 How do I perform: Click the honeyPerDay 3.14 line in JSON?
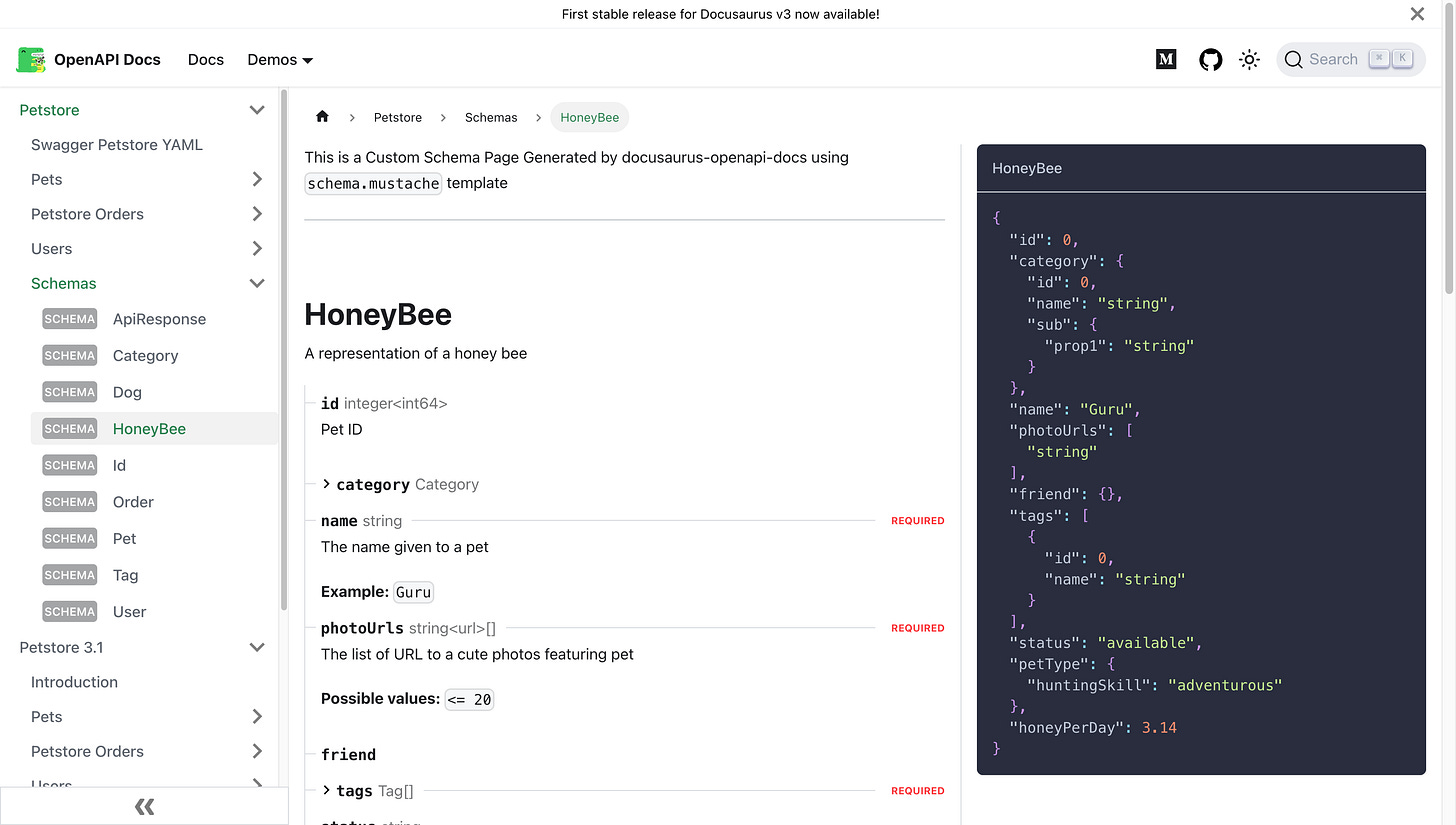coord(1093,727)
